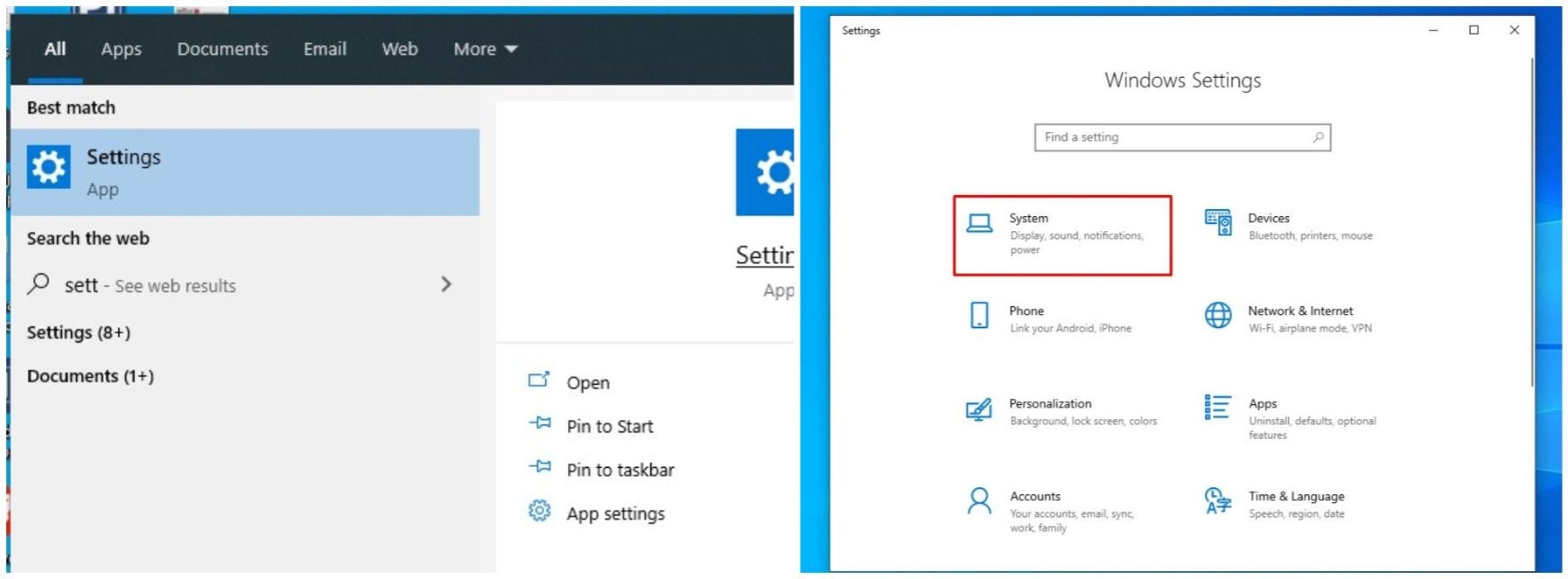Image resolution: width=1568 pixels, height=579 pixels.
Task: Open the Settings (8+) results group
Action: point(79,333)
